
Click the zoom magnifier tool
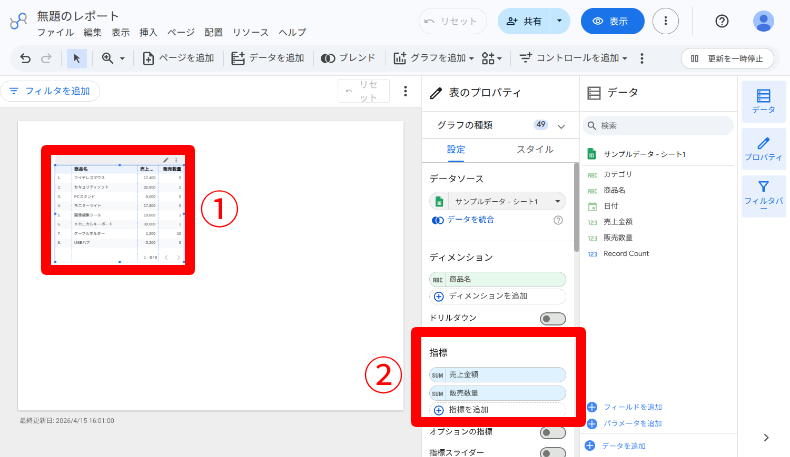pos(107,58)
